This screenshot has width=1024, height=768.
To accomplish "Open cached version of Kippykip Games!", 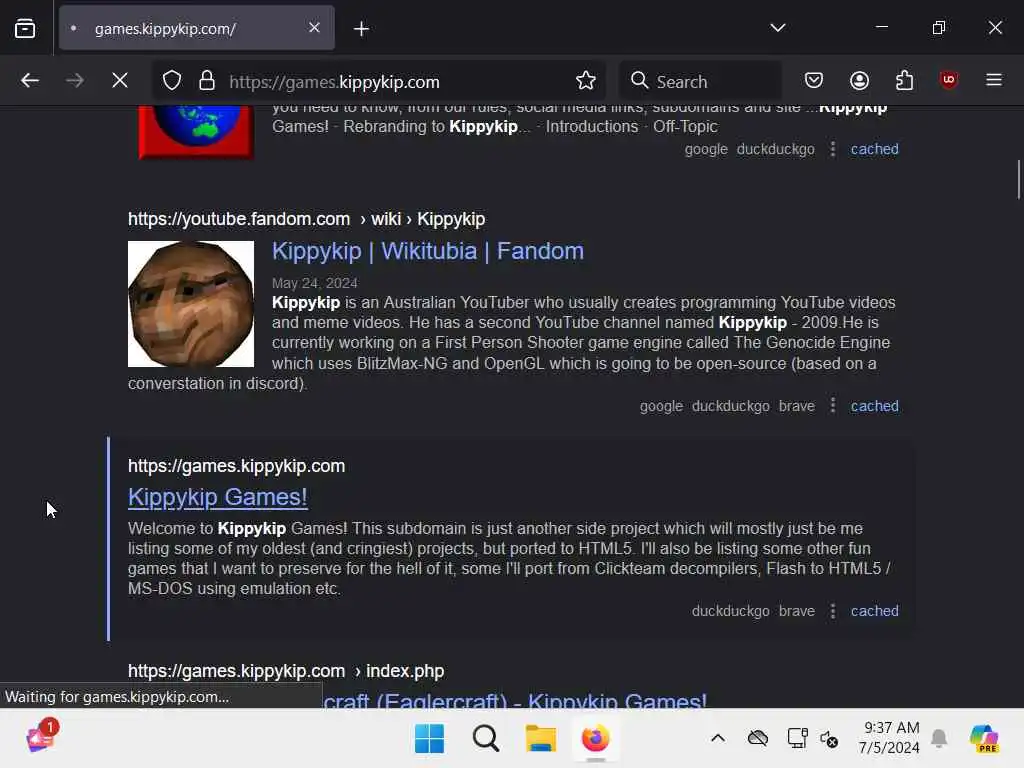I will 874,611.
